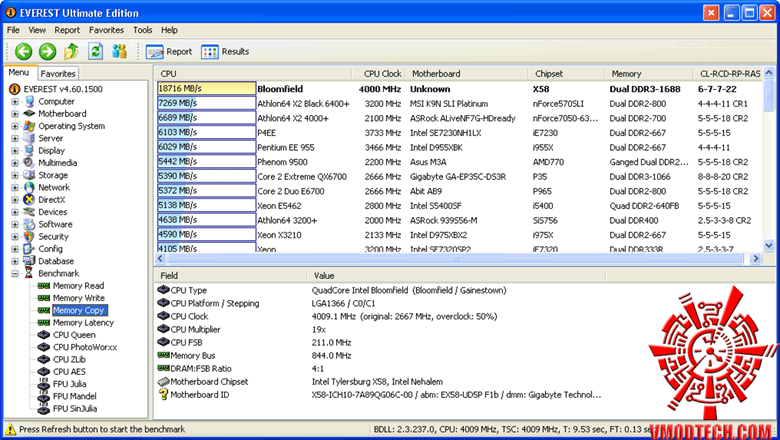Viewport: 780px width, 440px height.
Task: Expand the Computer tree node
Action: [15, 102]
